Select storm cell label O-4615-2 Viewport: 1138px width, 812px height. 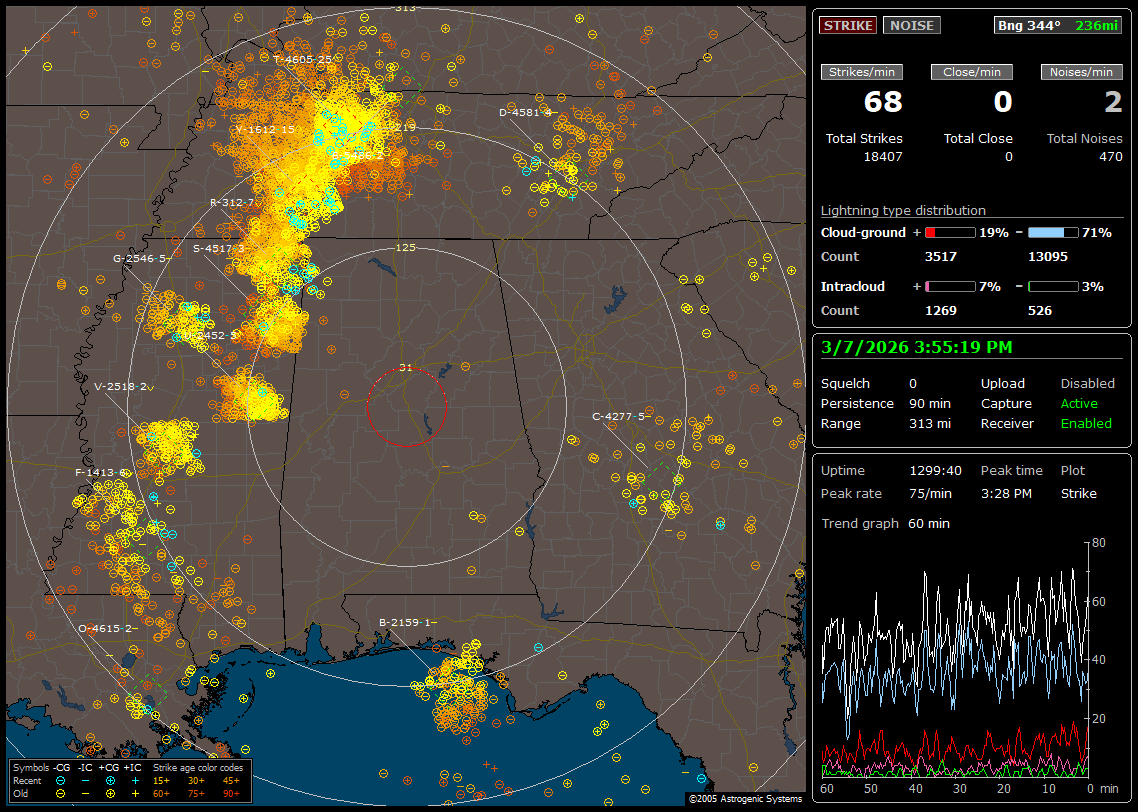click(x=106, y=628)
